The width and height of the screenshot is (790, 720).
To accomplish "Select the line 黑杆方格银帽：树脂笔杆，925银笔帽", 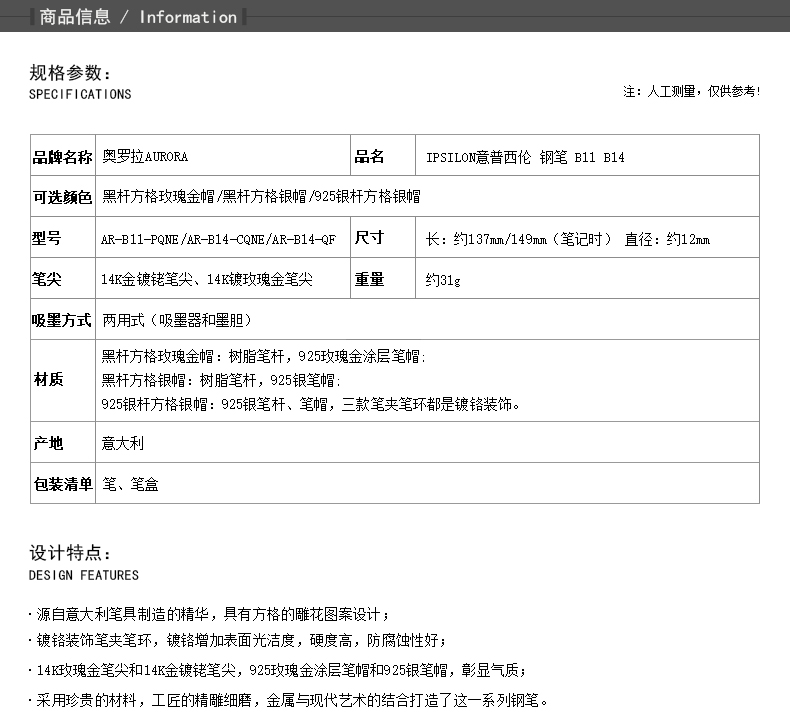I will (x=221, y=380).
